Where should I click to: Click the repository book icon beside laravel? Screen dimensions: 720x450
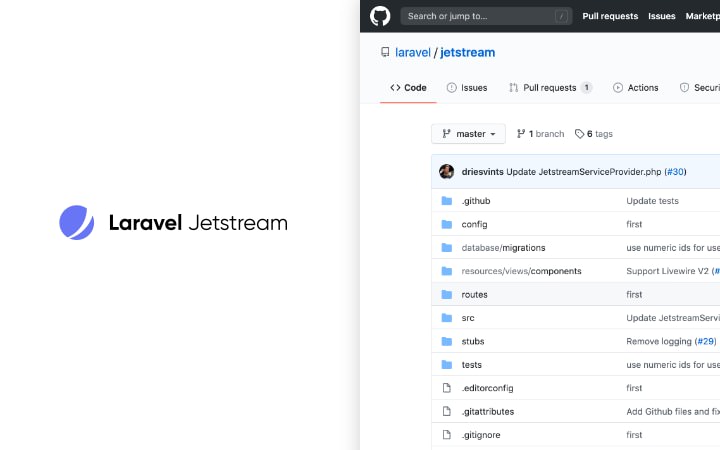(385, 52)
